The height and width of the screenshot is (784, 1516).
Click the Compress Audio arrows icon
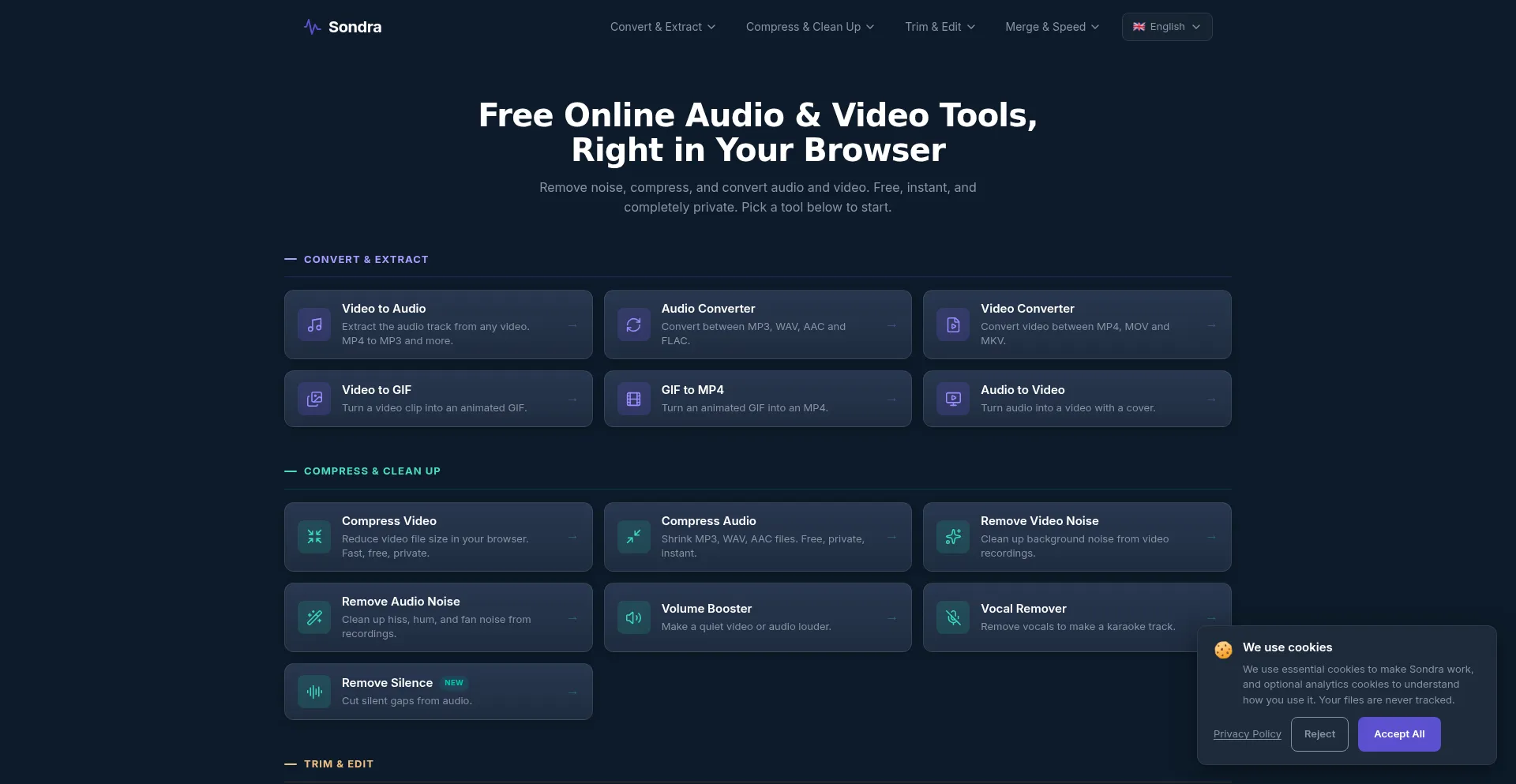point(633,537)
